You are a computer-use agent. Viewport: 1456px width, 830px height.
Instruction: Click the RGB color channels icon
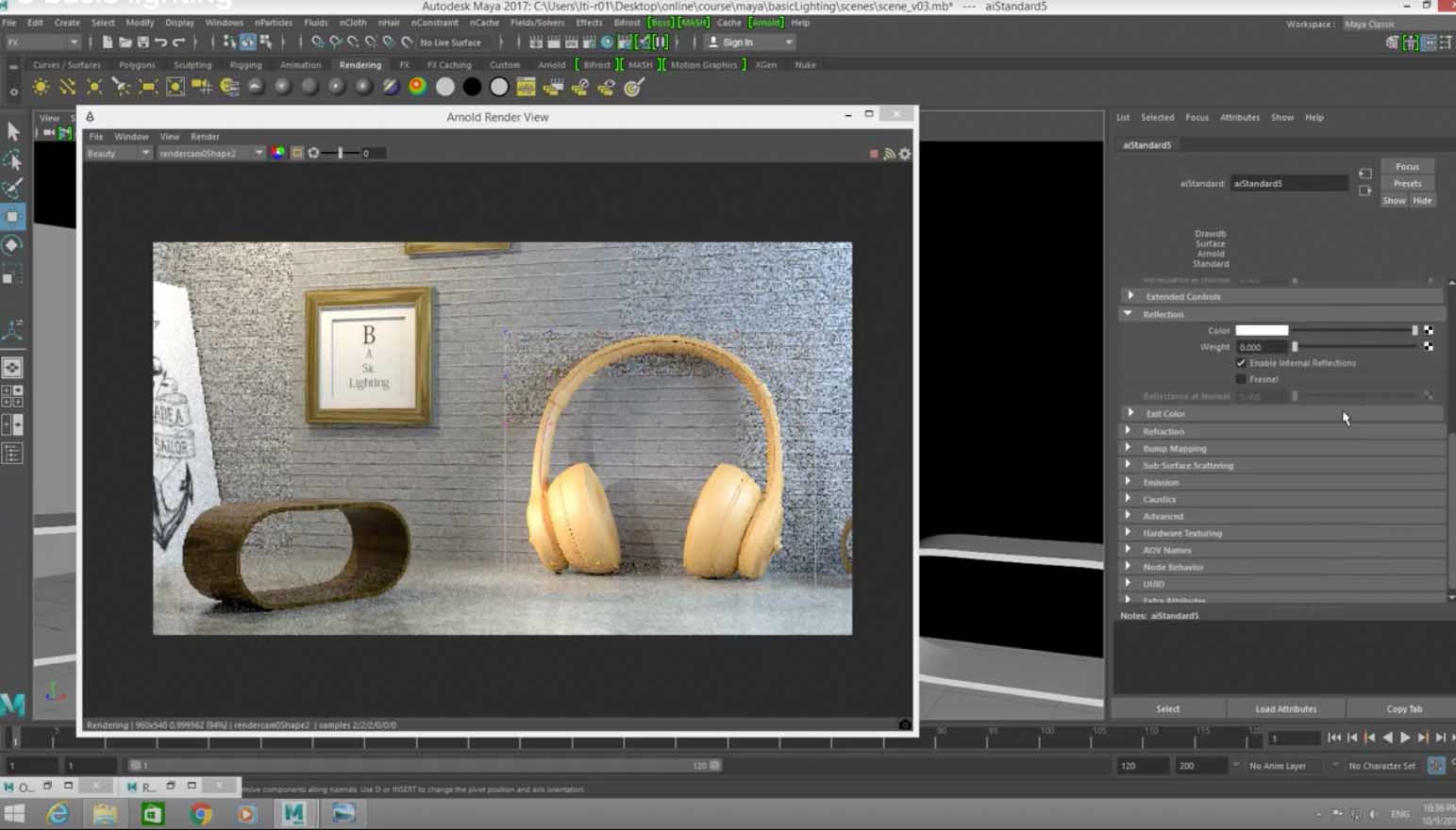pyautogui.click(x=278, y=153)
